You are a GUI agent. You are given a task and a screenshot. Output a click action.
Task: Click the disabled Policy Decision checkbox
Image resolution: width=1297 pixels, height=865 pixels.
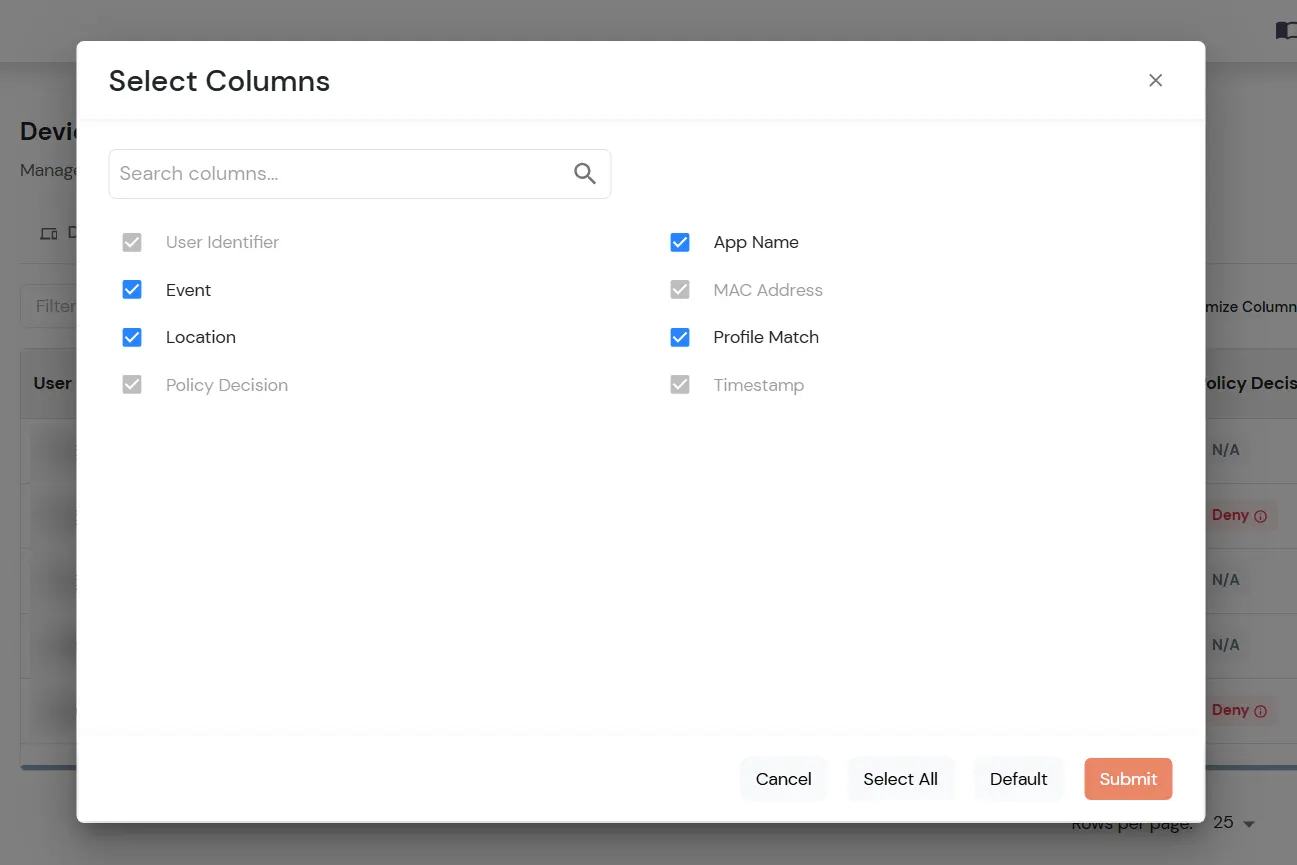point(132,385)
